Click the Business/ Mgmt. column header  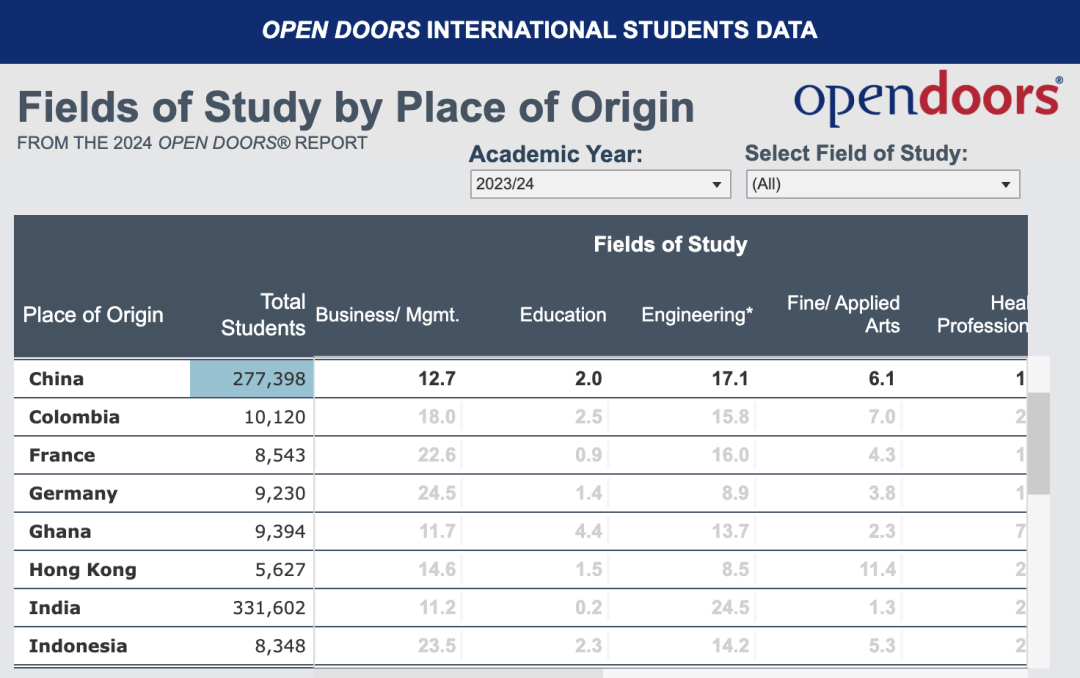387,315
